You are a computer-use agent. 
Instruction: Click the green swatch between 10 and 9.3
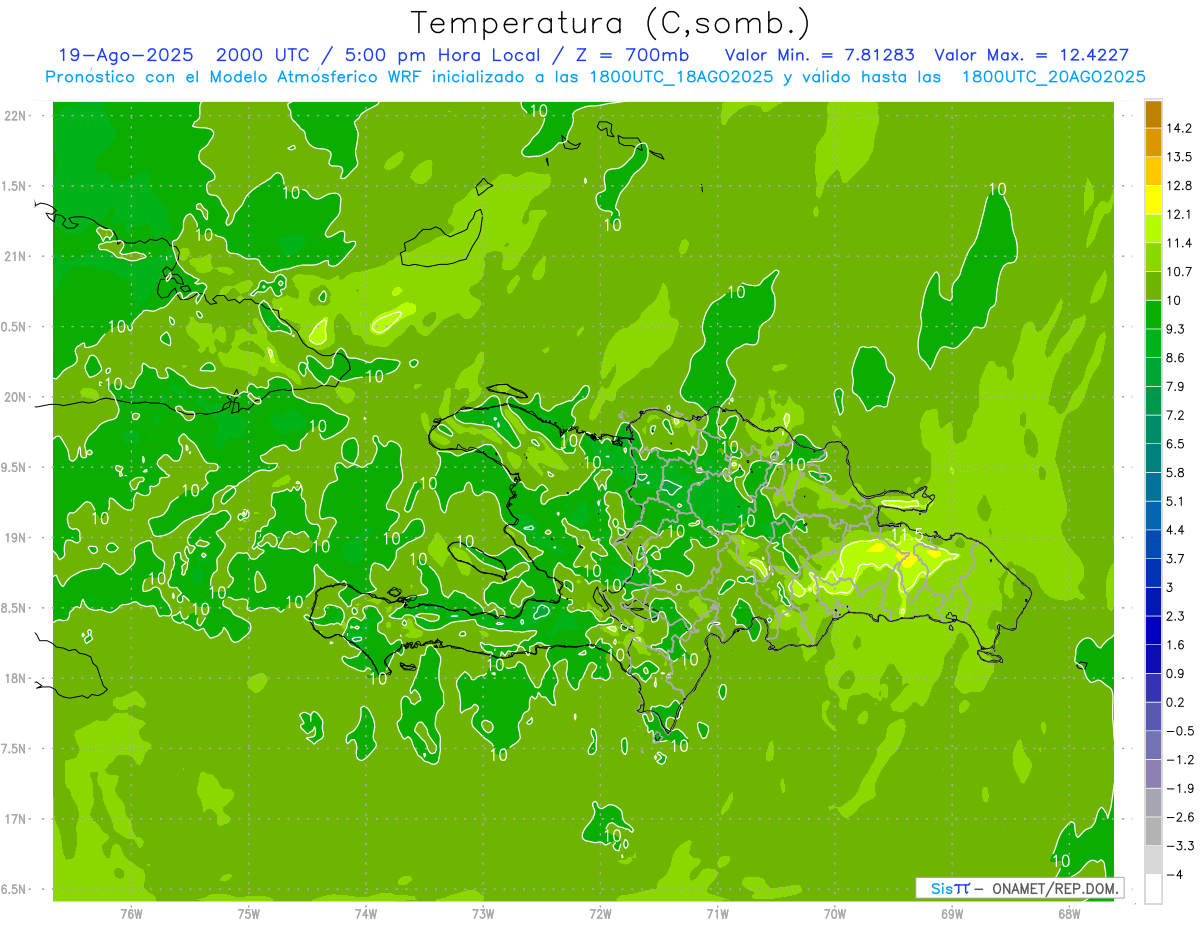[1153, 314]
